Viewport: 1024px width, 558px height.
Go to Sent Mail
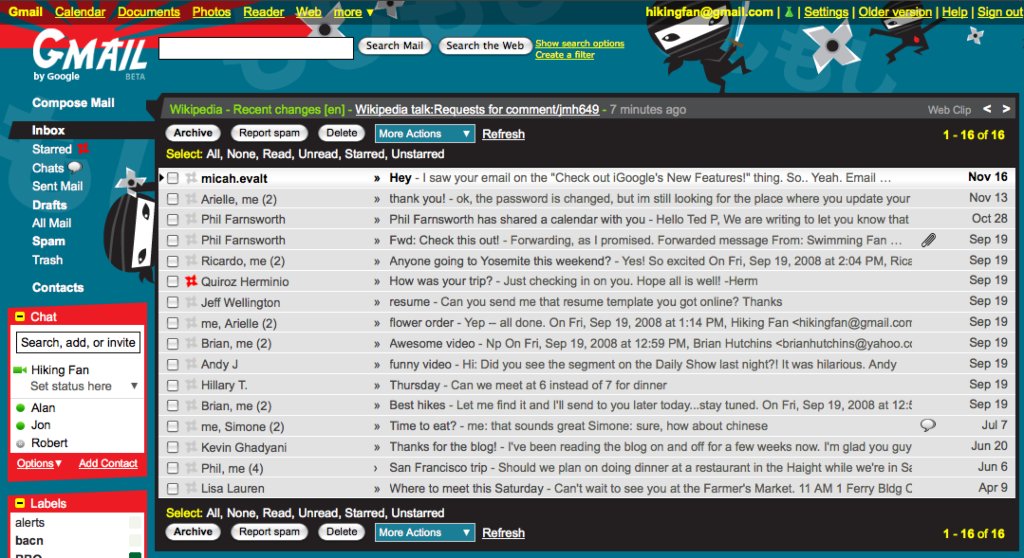57,186
